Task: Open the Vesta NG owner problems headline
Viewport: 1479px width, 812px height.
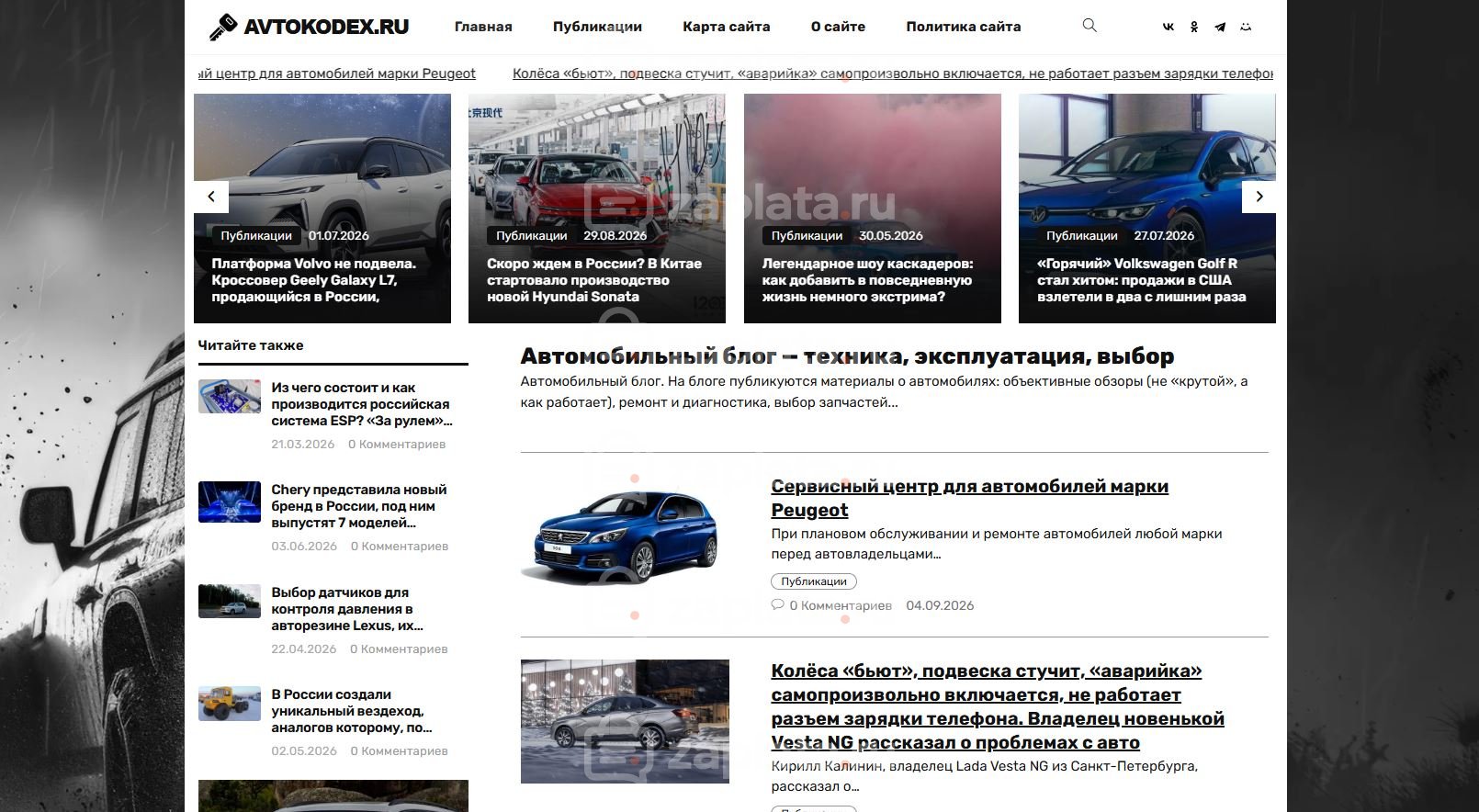Action: [998, 706]
